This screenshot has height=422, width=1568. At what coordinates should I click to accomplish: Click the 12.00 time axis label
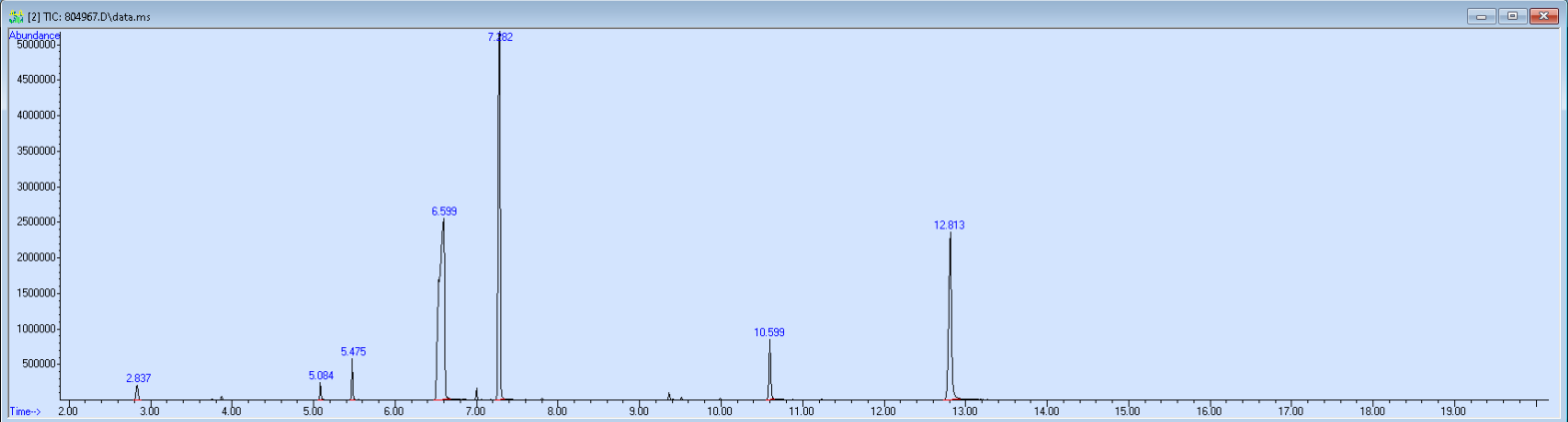[x=883, y=411]
